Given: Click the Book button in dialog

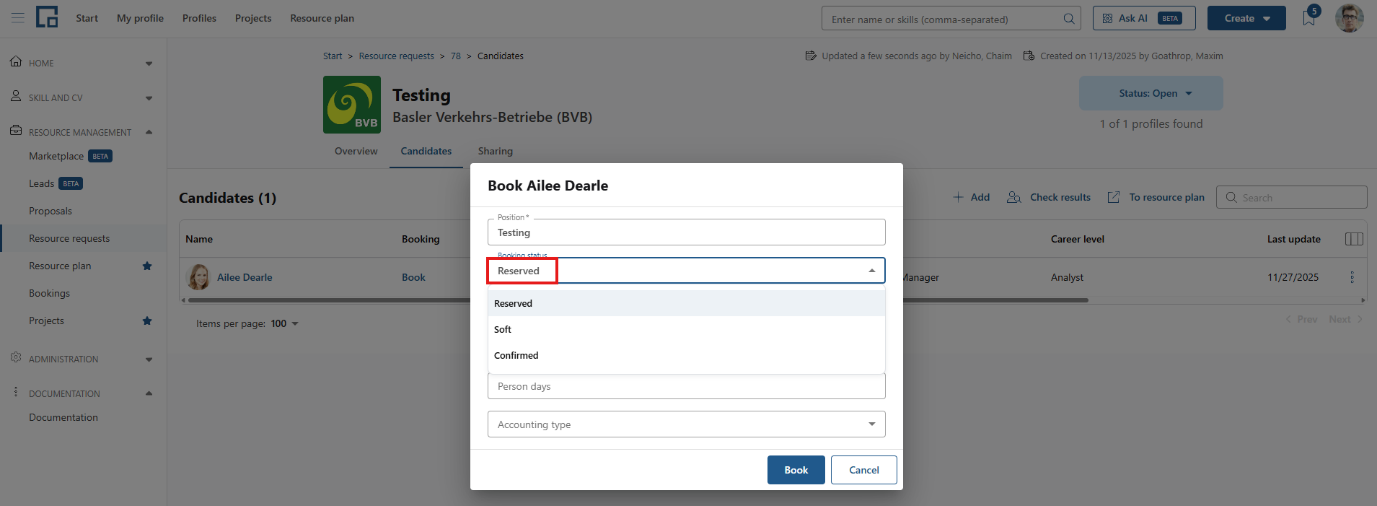Looking at the screenshot, I should coord(796,470).
